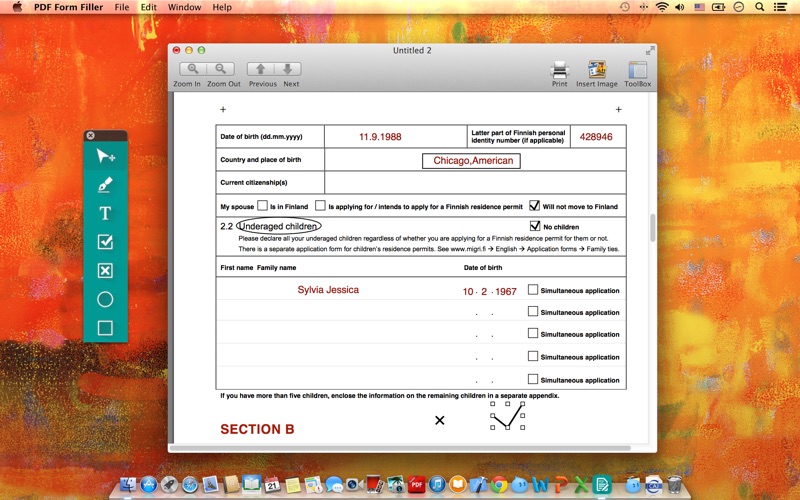Click the identity number 428946

pos(596,137)
